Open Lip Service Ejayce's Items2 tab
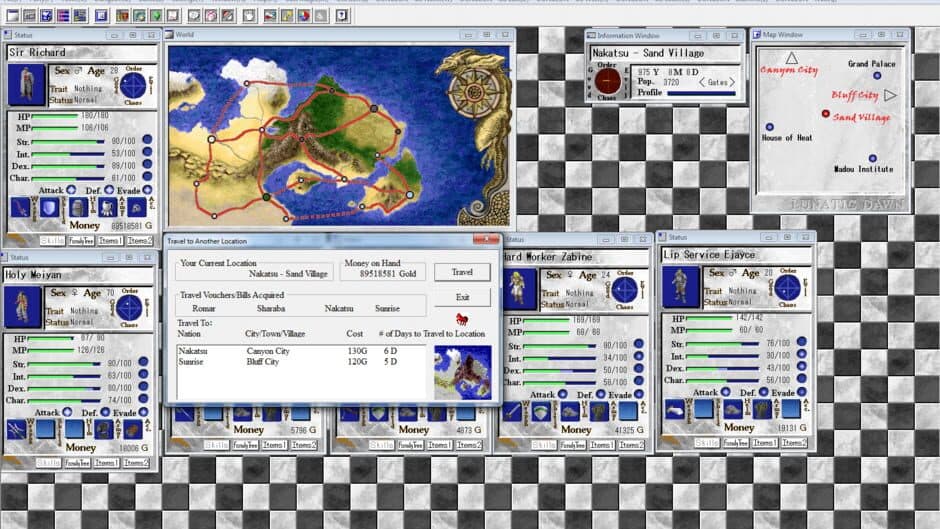The height and width of the screenshot is (529, 940). click(794, 443)
